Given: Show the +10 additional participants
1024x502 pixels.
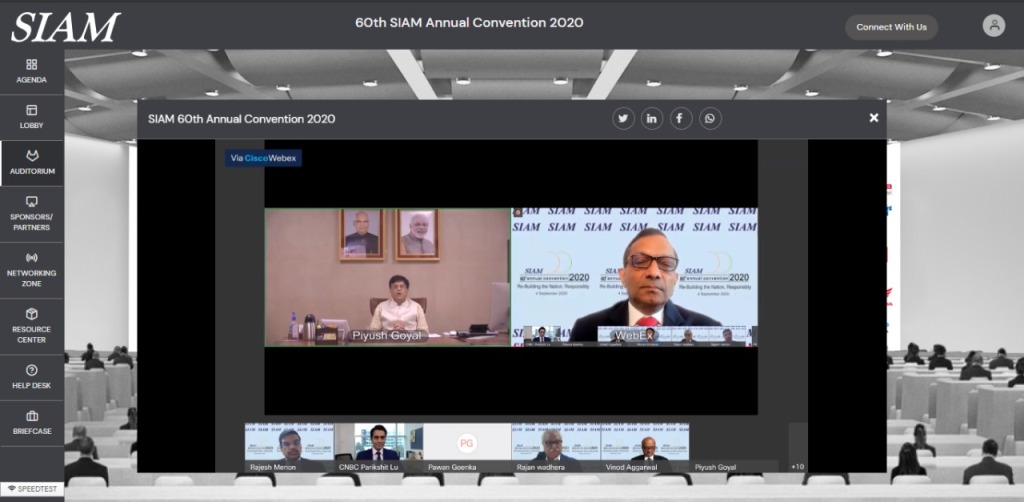Looking at the screenshot, I should (797, 466).
